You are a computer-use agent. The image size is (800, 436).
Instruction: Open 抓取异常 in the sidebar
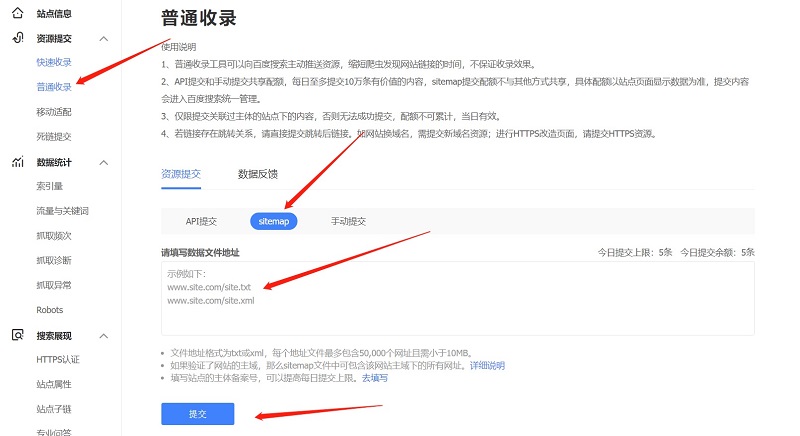coord(54,285)
